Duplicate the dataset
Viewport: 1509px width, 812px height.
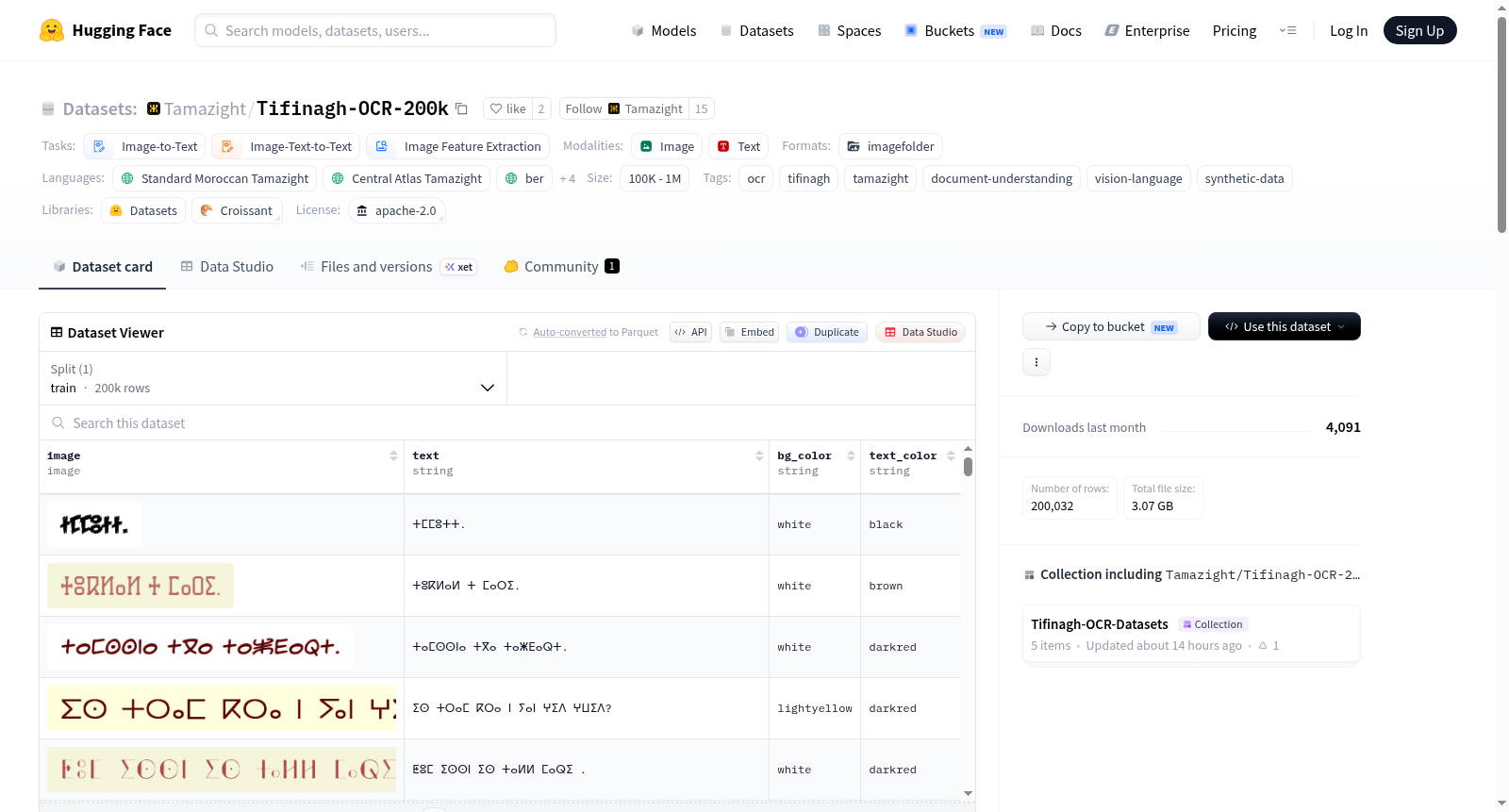pos(826,332)
